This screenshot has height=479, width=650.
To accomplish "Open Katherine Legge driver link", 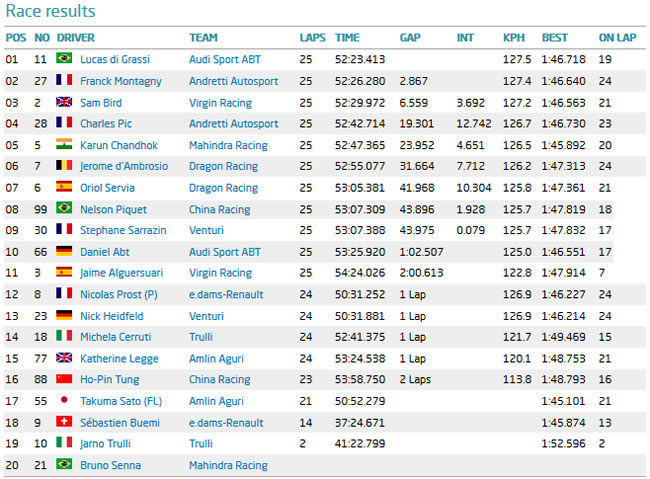I will point(119,359).
